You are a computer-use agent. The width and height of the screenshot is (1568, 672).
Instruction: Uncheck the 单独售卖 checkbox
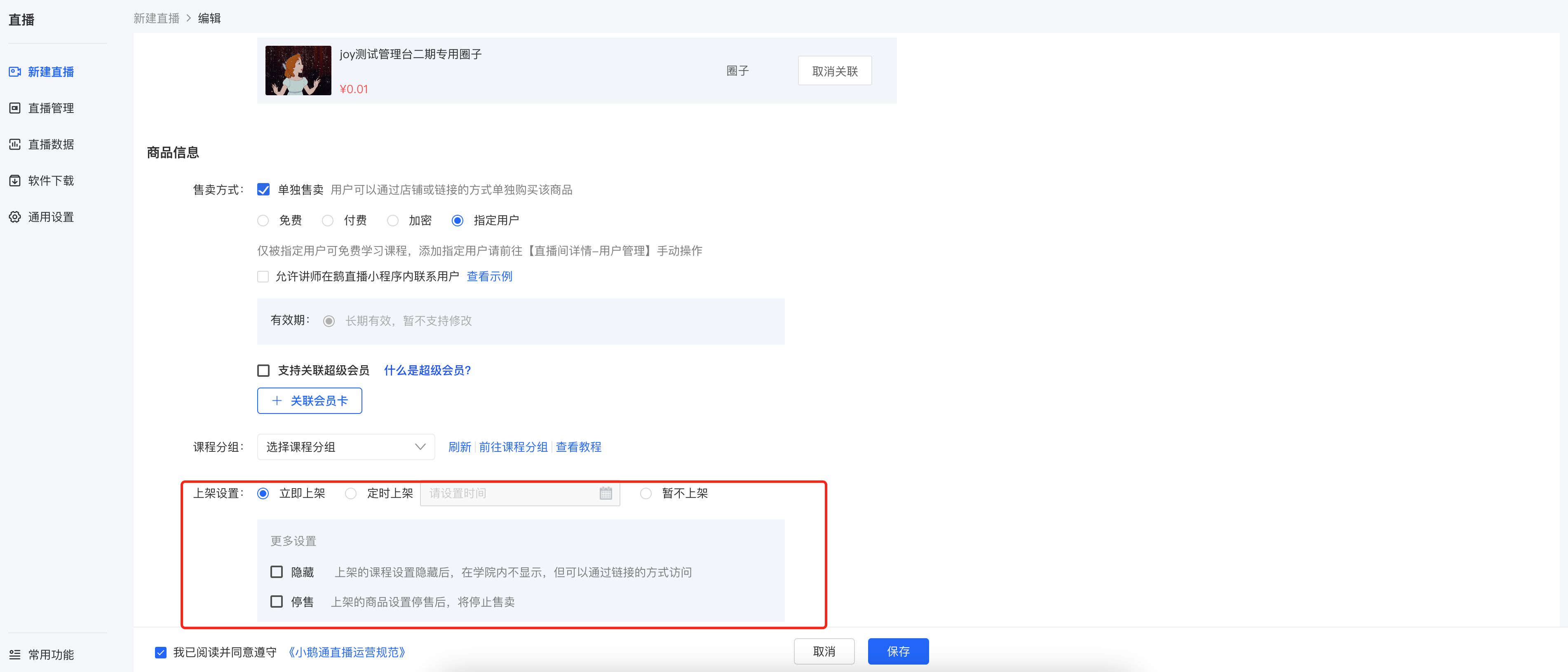(x=263, y=190)
